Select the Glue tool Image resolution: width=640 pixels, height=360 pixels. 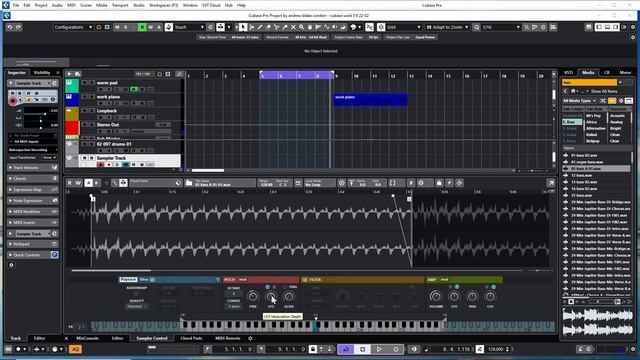(285, 27)
